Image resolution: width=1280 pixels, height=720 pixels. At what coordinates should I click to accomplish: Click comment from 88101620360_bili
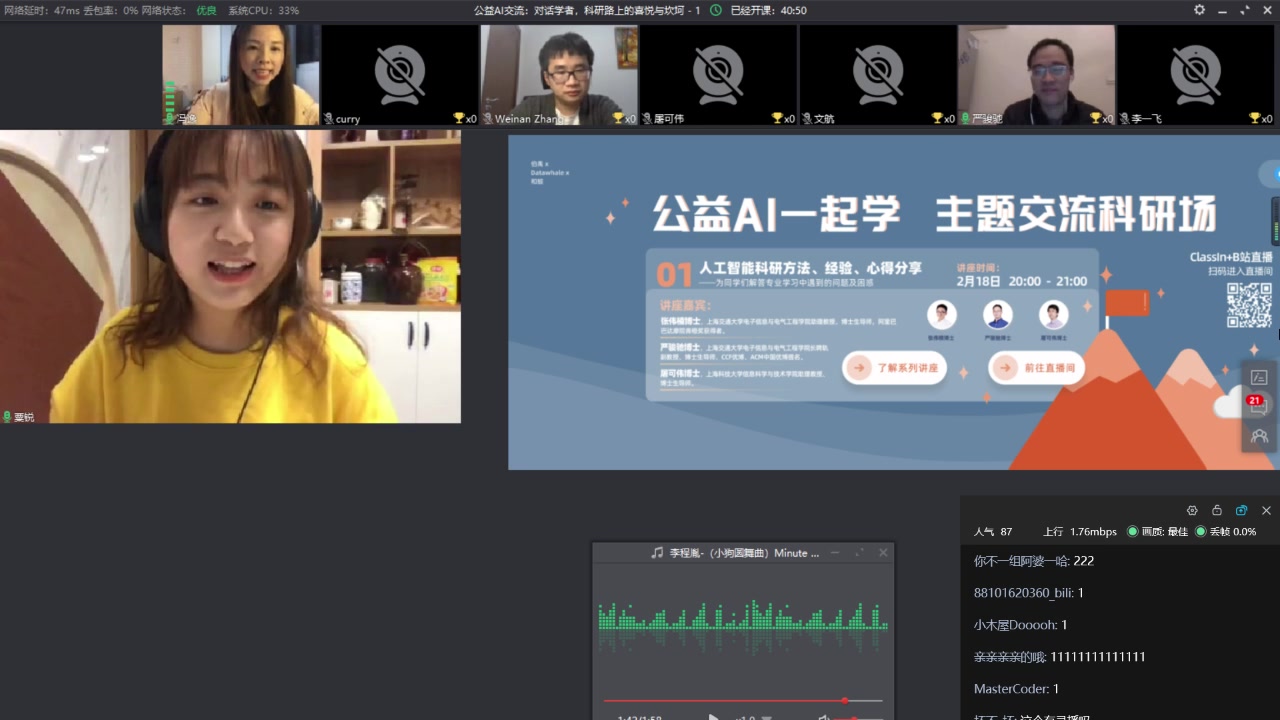tap(1029, 593)
